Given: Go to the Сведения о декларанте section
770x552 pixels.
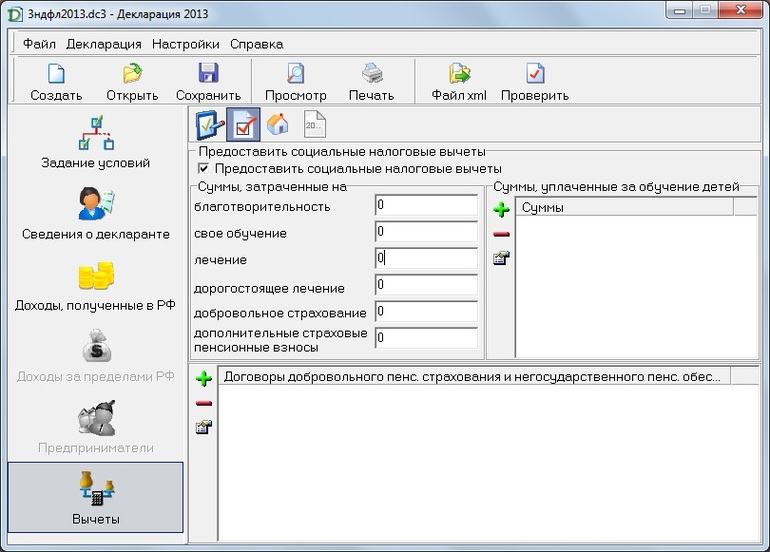Looking at the screenshot, I should (96, 215).
